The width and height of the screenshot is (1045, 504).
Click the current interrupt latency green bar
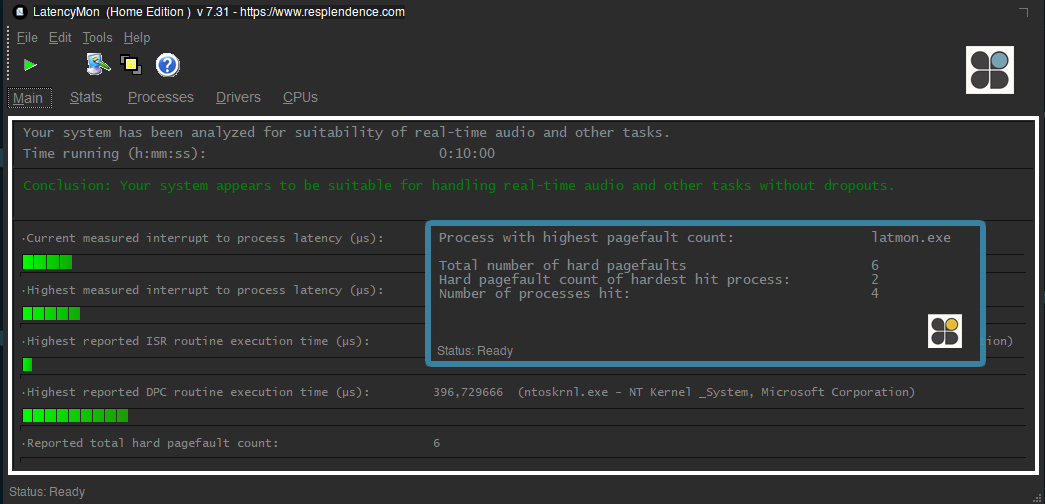click(47, 262)
